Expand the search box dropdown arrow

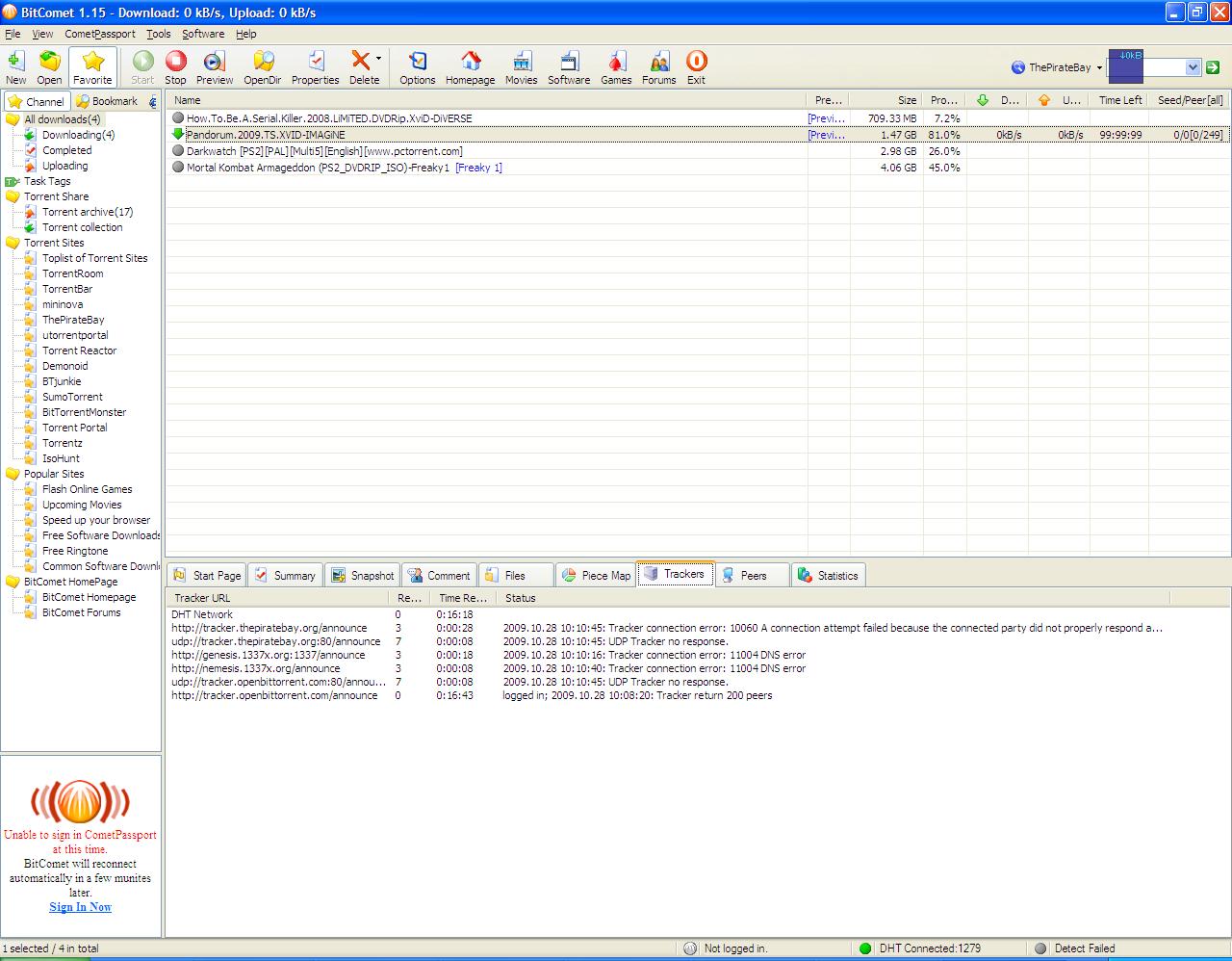[x=1193, y=67]
